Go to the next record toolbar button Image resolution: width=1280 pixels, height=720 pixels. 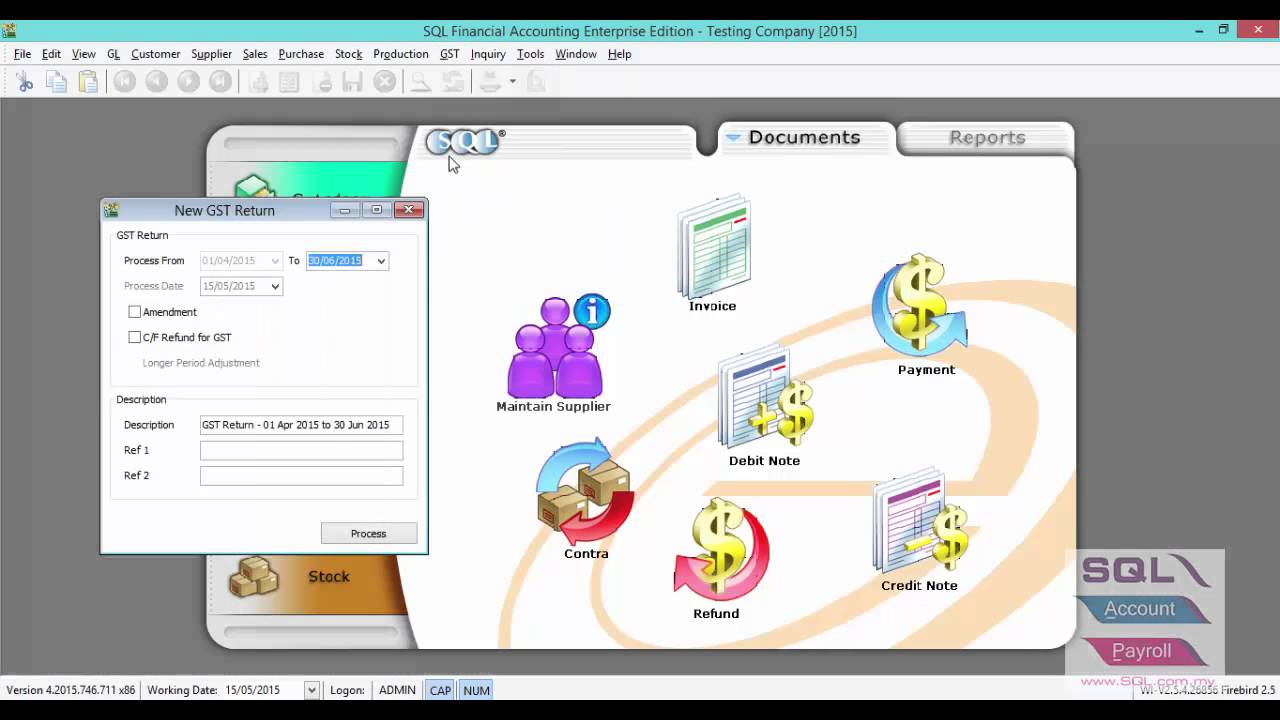[188, 82]
